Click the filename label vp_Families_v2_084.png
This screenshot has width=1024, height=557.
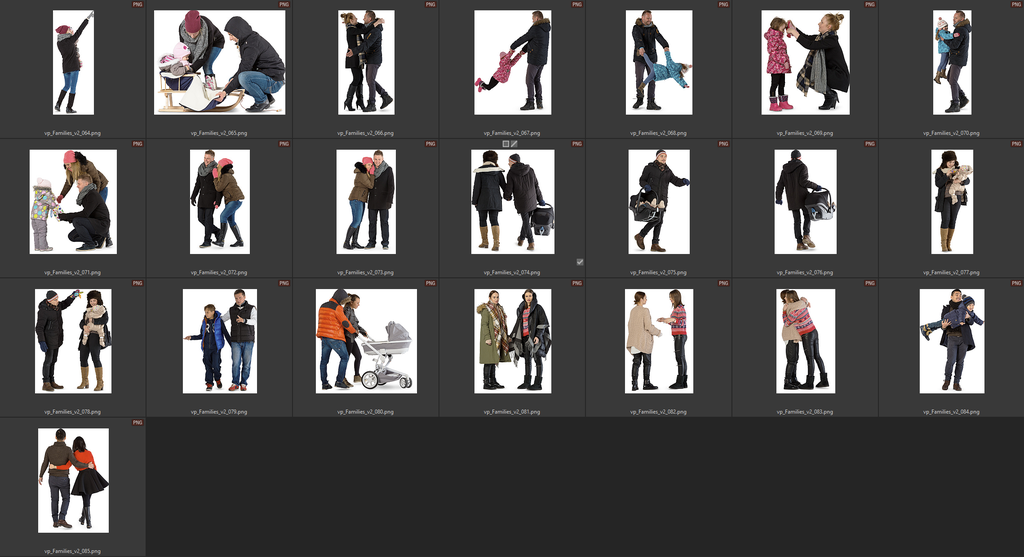952,411
